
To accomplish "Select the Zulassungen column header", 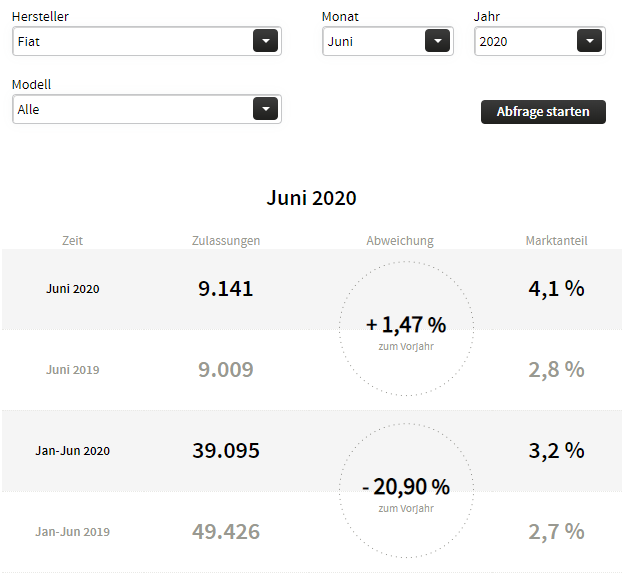I will (226, 240).
